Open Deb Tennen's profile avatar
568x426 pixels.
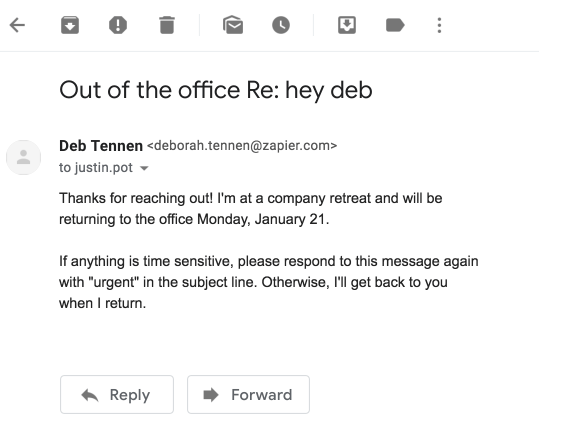pos(24,158)
